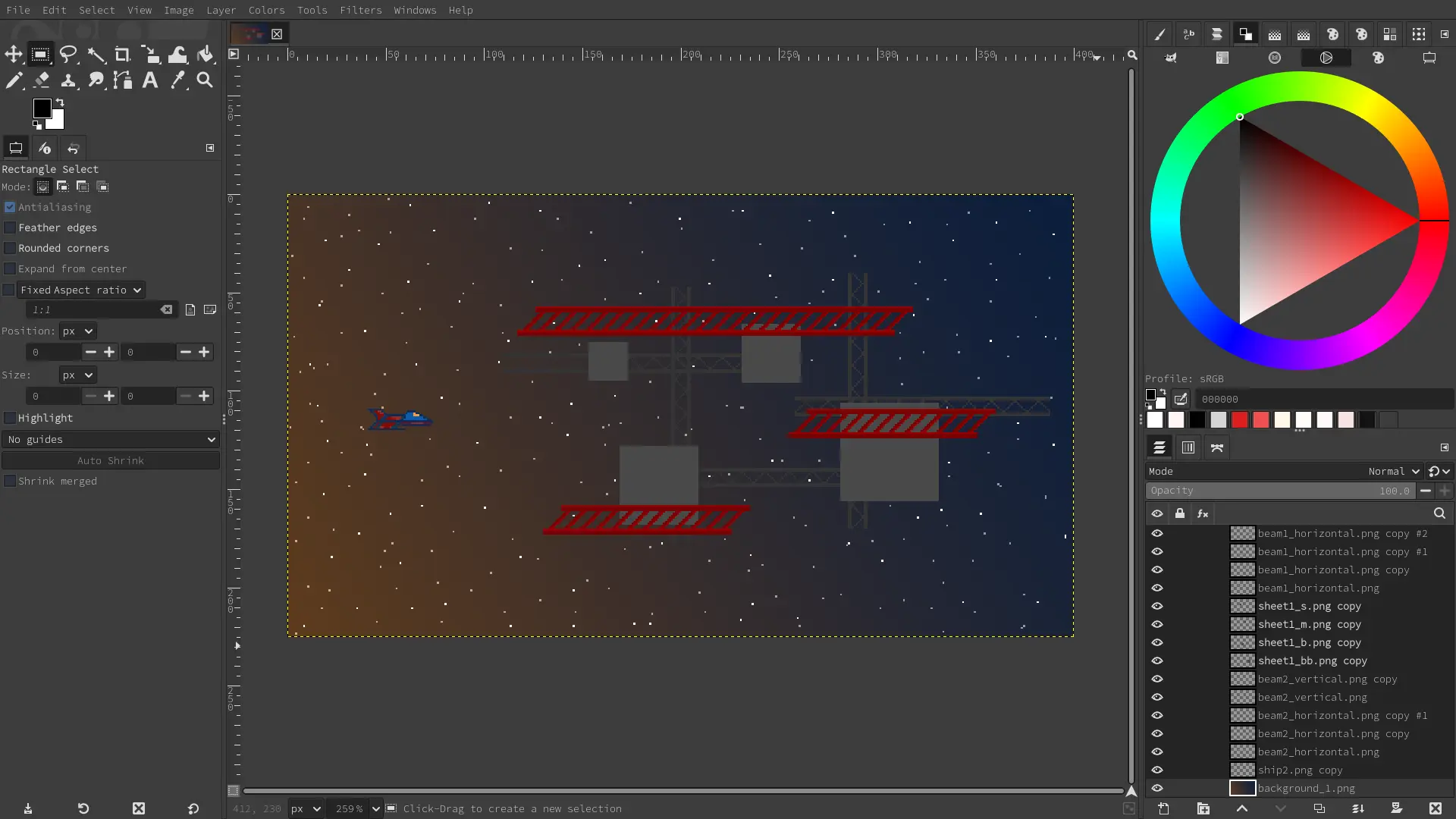Image resolution: width=1456 pixels, height=819 pixels.
Task: Swap foreground and background colors
Action: (x=60, y=102)
